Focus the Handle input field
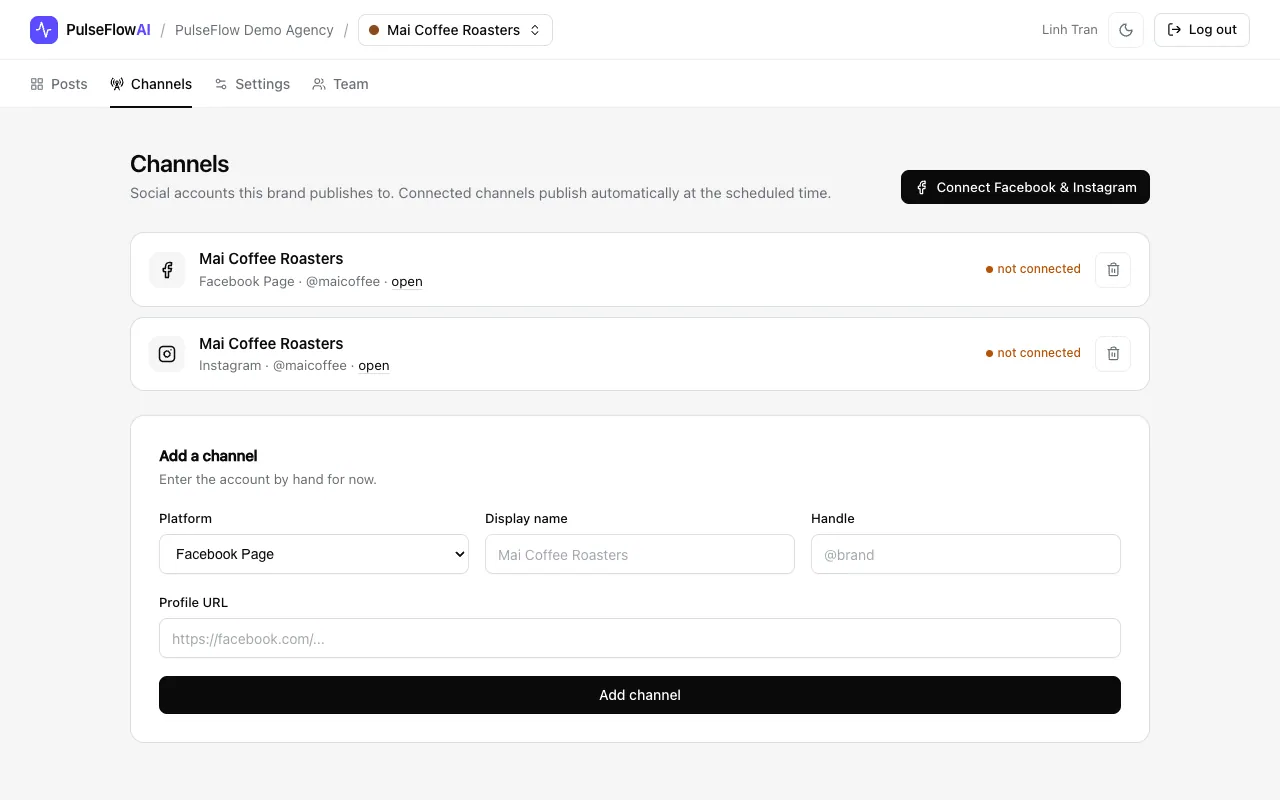Screen dimensions: 1280x800 pos(966,554)
